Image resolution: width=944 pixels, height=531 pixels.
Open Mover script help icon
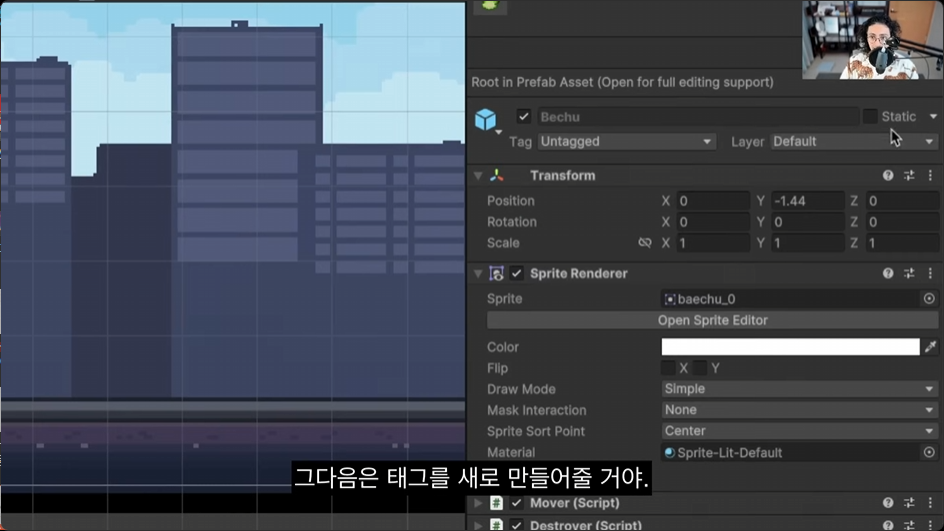[888, 502]
